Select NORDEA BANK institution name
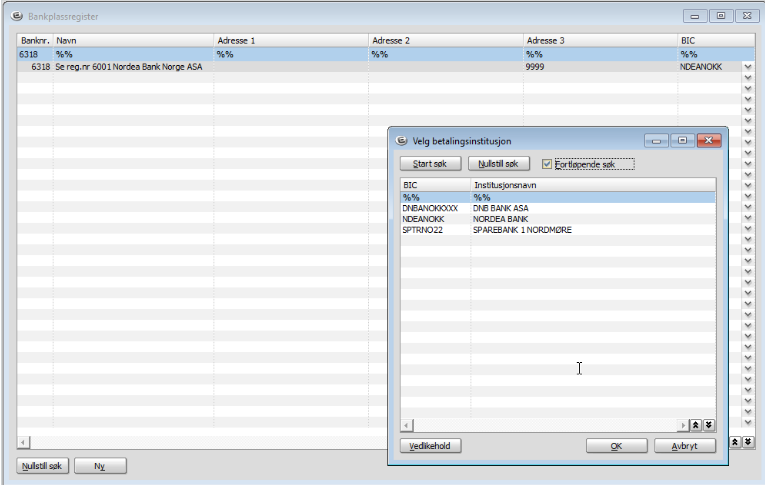The width and height of the screenshot is (765, 485). [501, 219]
